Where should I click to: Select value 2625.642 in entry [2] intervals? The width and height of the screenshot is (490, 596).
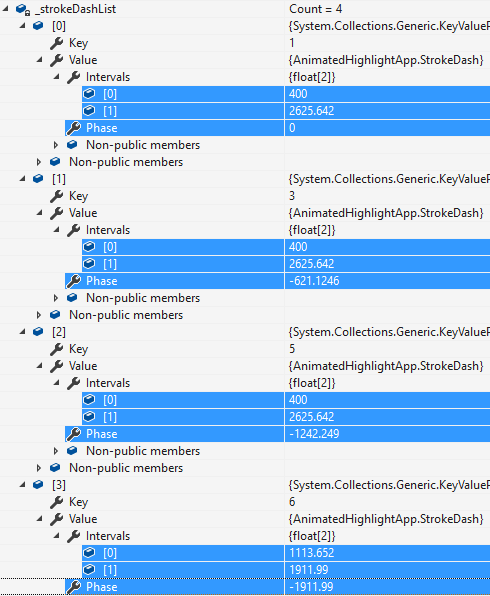(x=311, y=417)
